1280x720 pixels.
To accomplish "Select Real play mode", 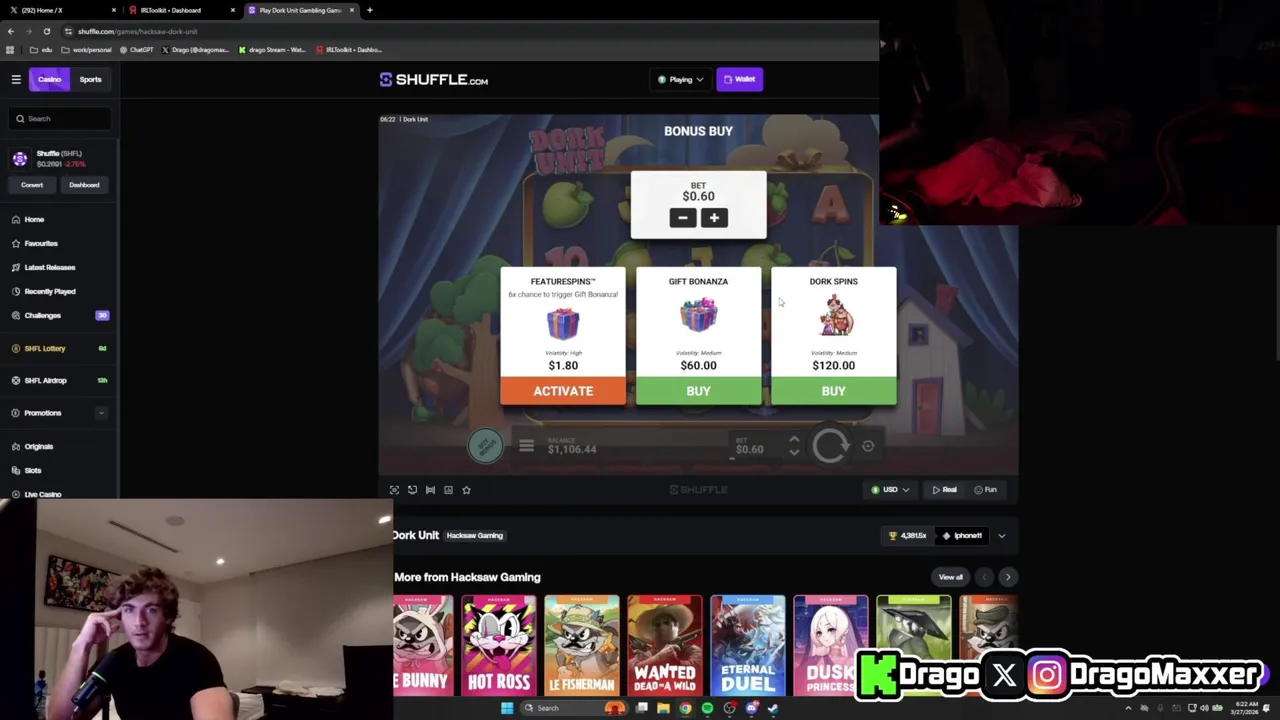I will coord(944,490).
